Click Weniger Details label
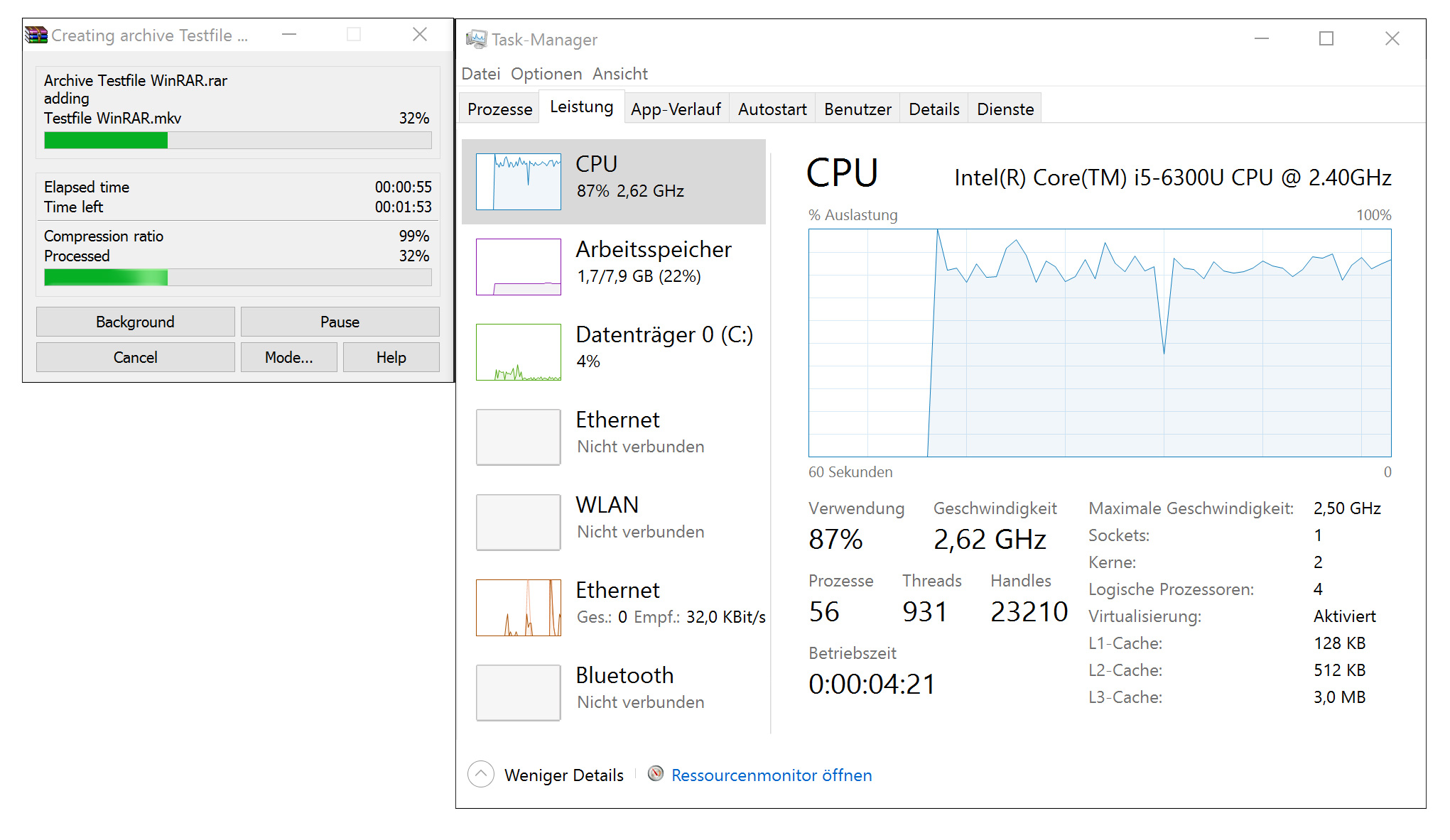The height and width of the screenshot is (840, 1450). coord(564,775)
